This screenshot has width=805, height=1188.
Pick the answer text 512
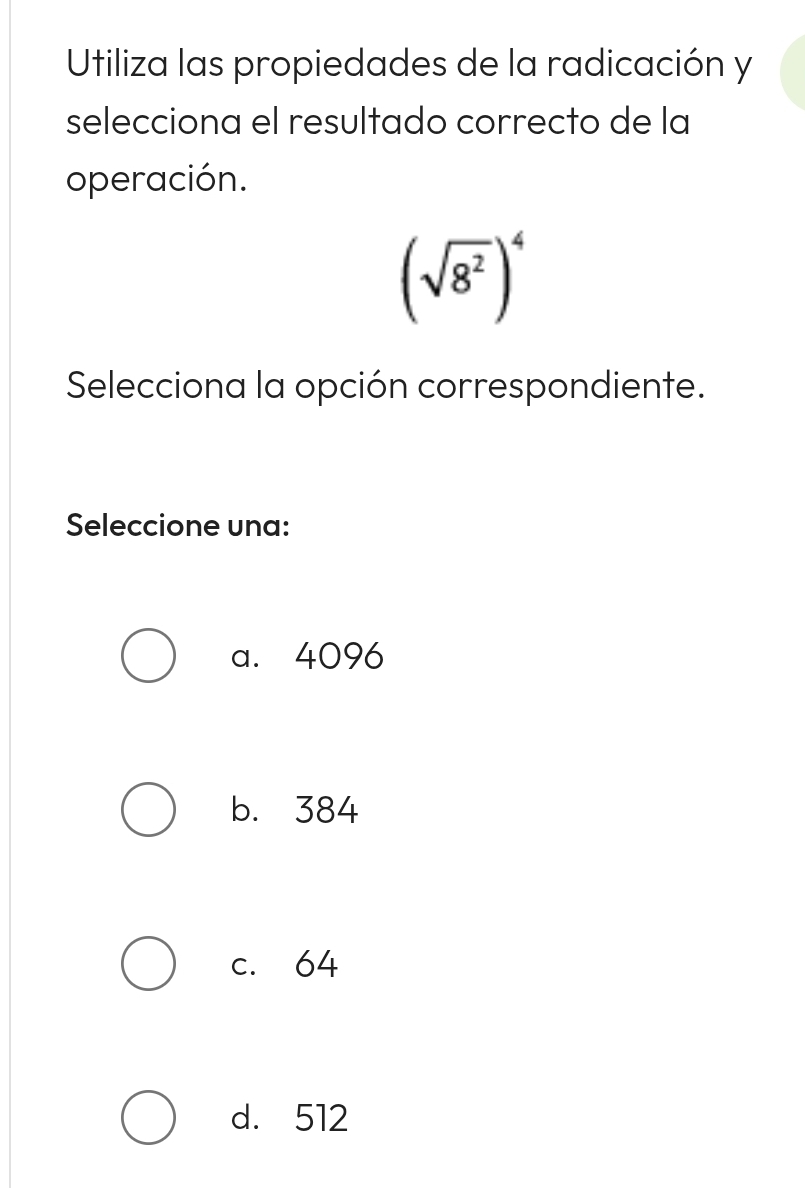click(322, 1119)
